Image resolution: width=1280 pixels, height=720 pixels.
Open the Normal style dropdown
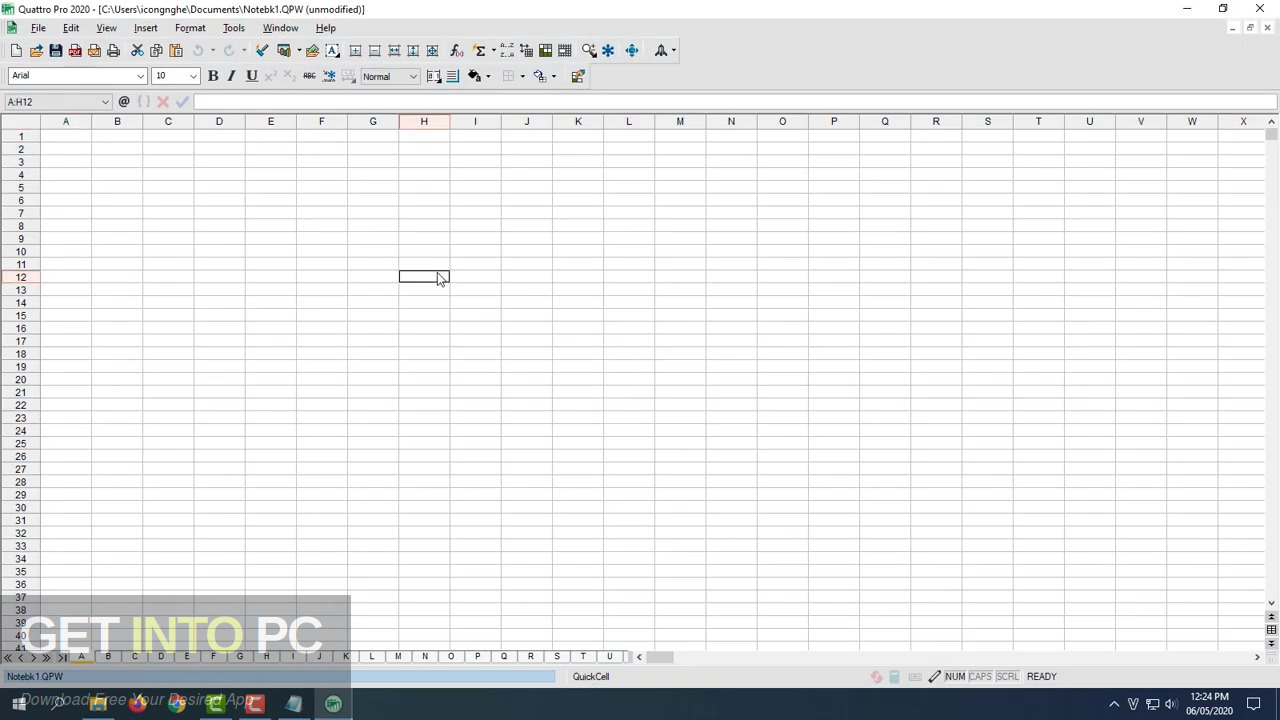tap(412, 76)
